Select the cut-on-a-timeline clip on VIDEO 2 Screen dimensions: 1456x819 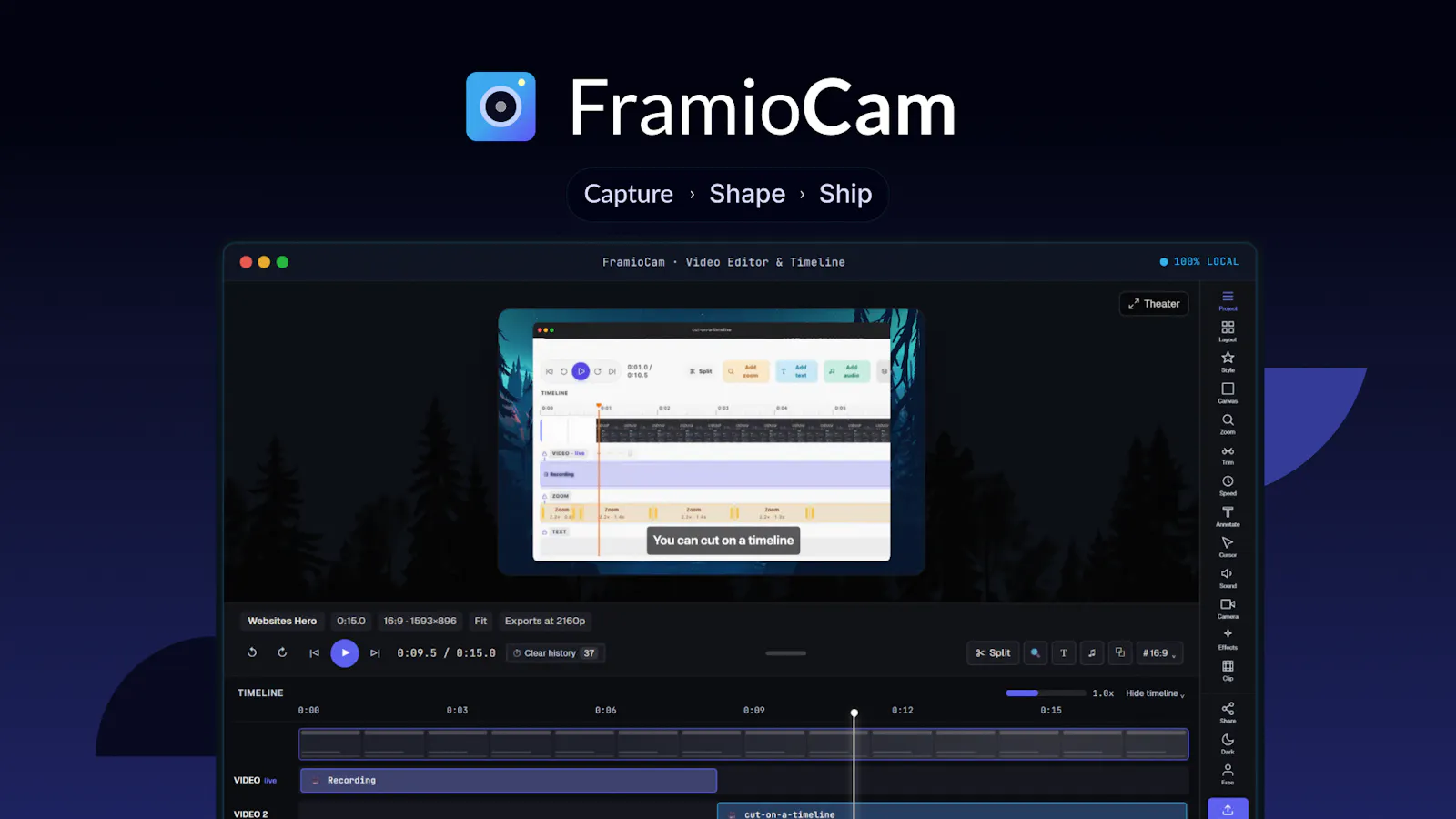952,812
